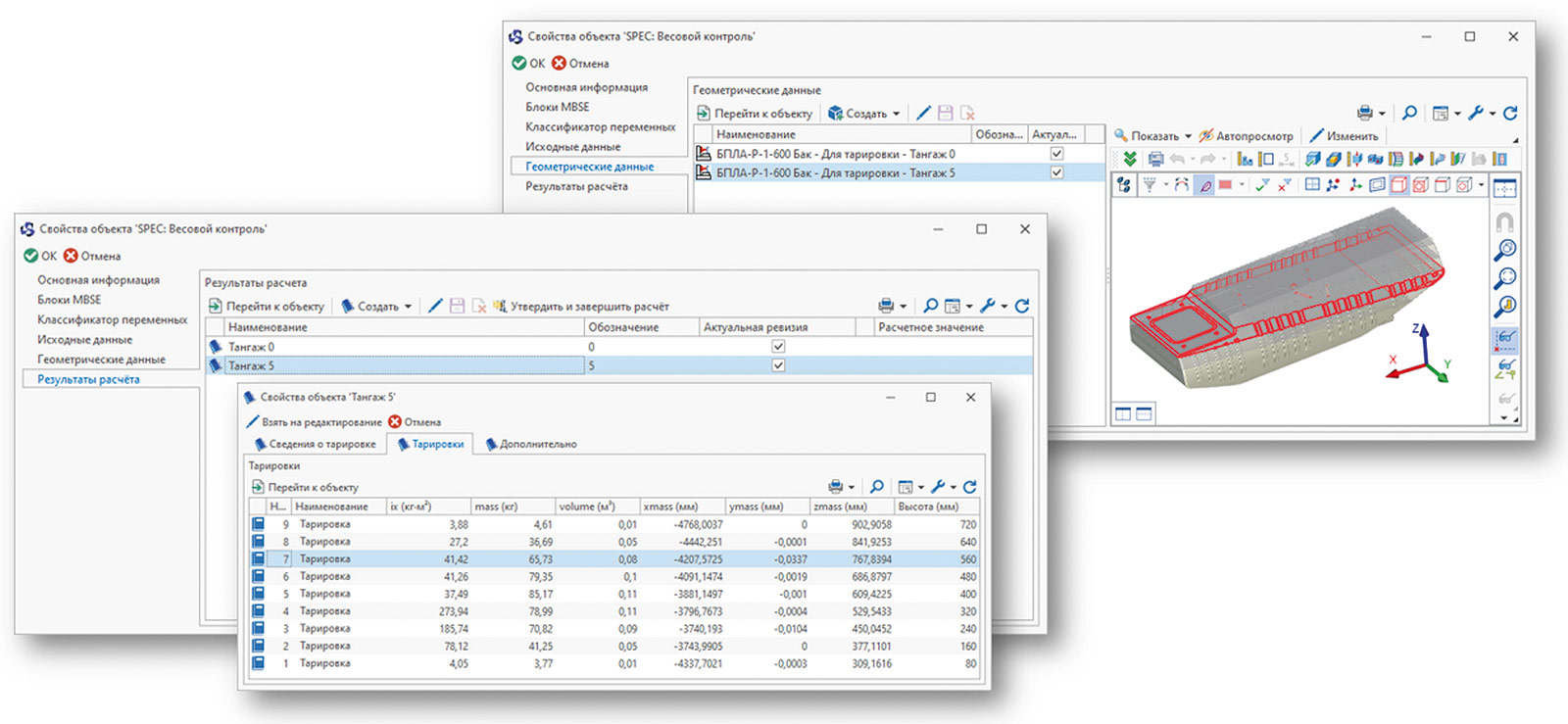Screen dimensions: 1568x724
Task: Click the print icon in the 3D viewer toolbar
Action: click(x=1156, y=158)
